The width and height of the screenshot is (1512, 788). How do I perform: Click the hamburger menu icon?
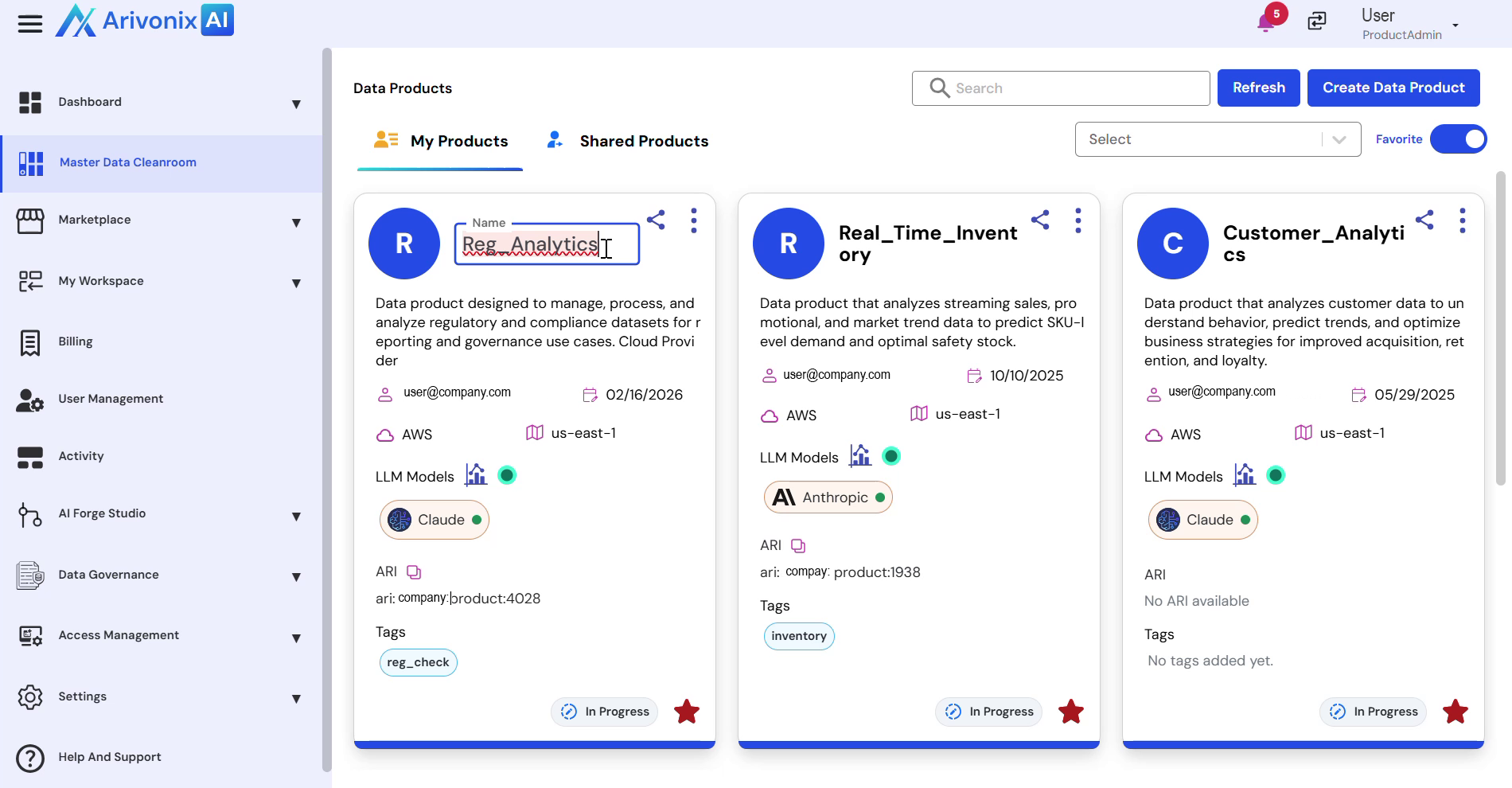(x=30, y=24)
